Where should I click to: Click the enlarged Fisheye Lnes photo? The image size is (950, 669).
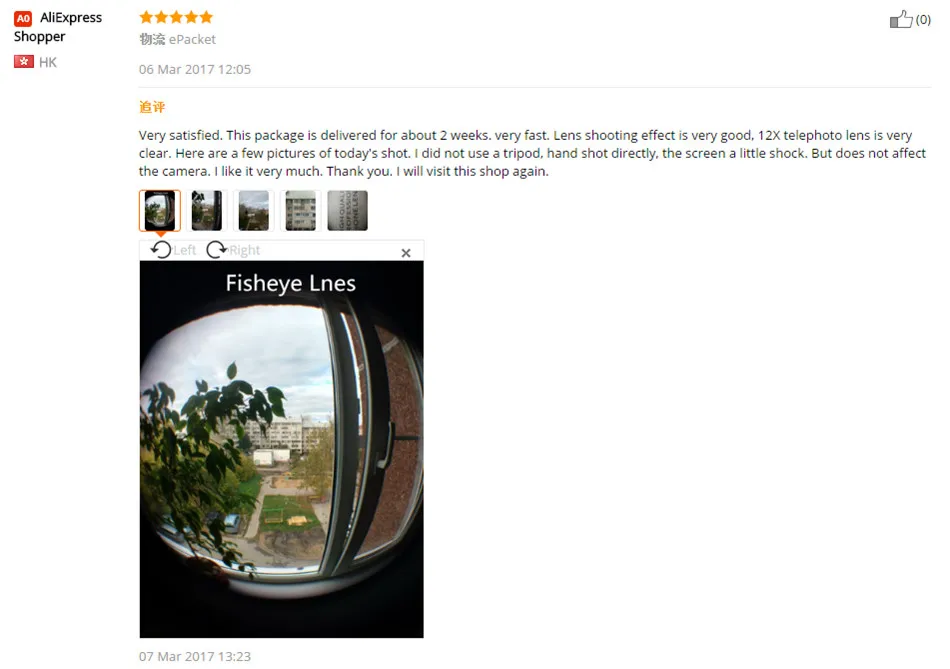pyautogui.click(x=282, y=449)
